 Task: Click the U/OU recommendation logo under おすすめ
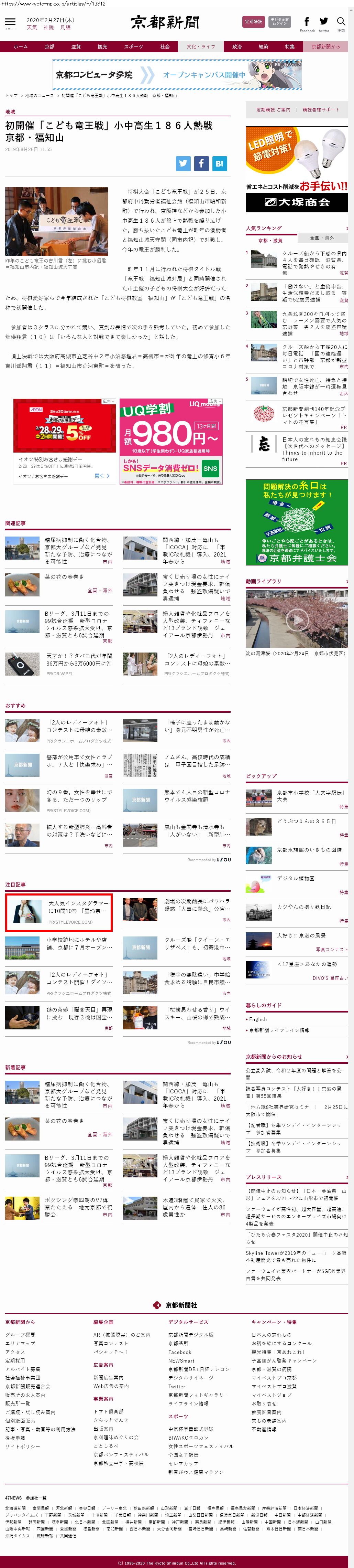click(x=223, y=859)
